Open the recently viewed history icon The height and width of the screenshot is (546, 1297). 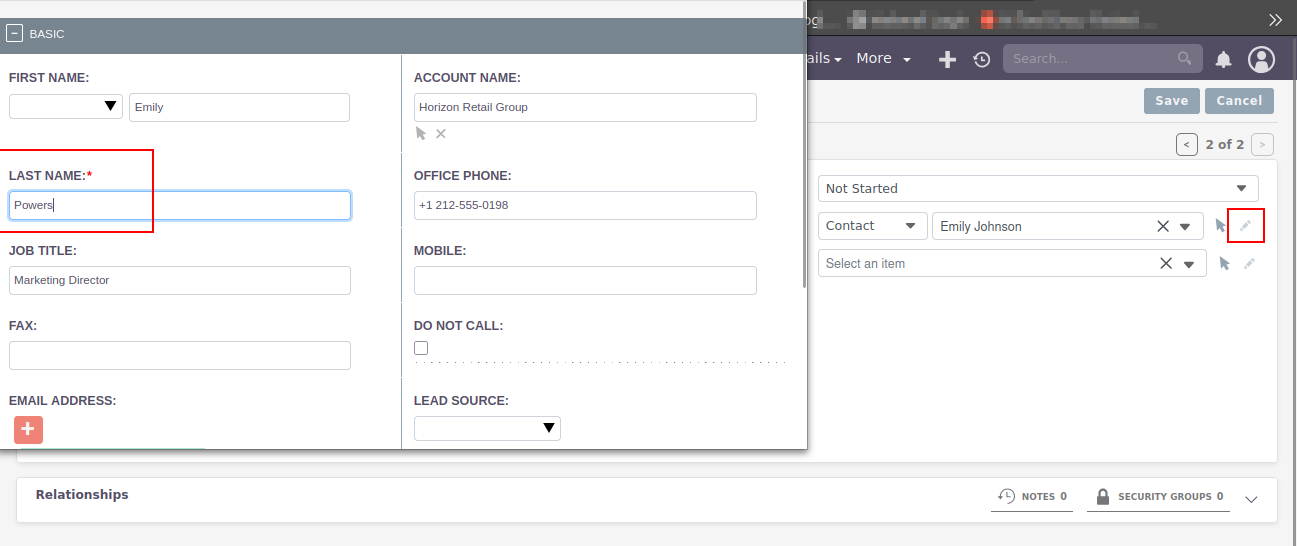(982, 59)
